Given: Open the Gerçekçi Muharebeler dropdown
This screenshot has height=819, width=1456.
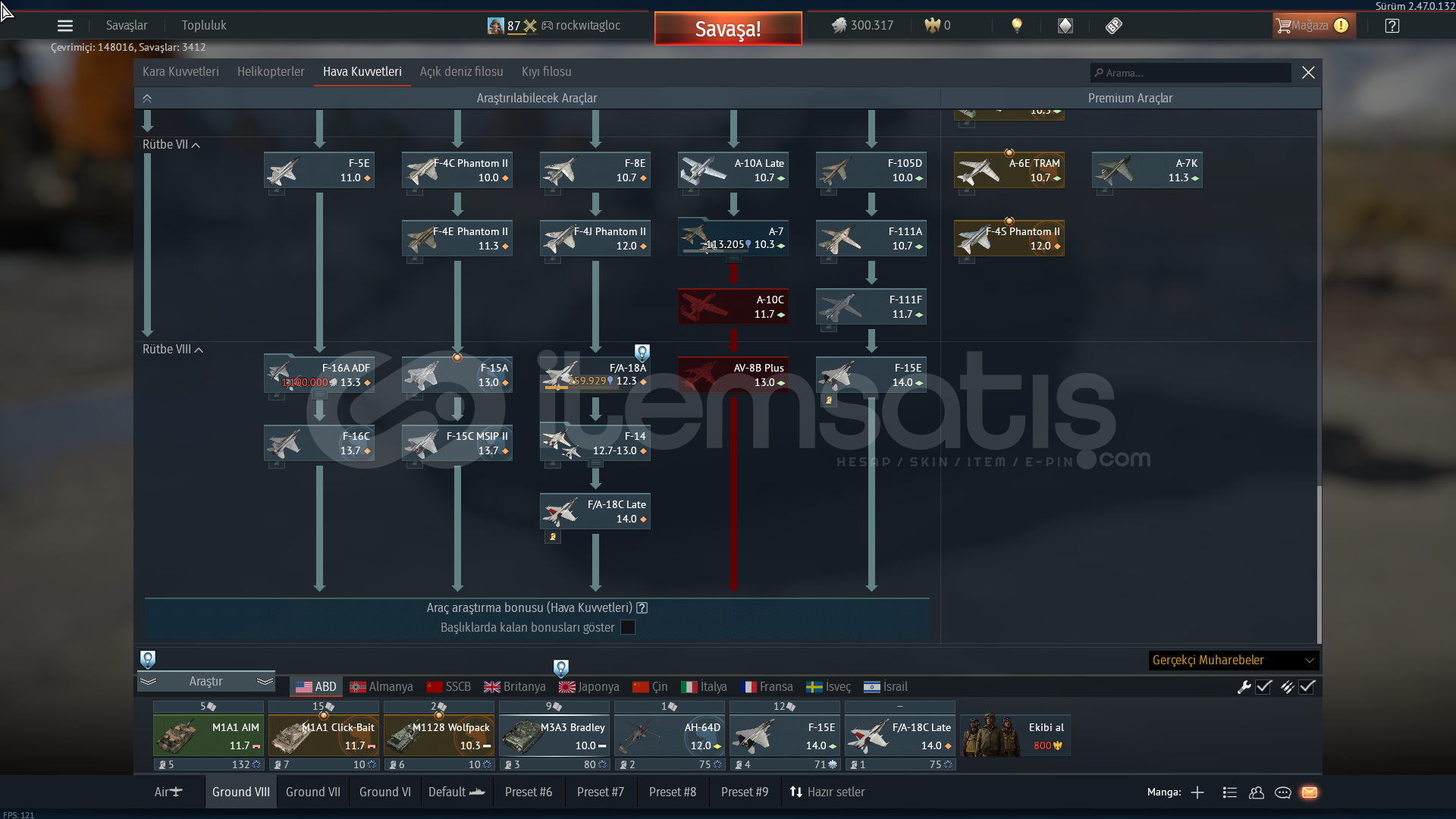Looking at the screenshot, I should click(x=1234, y=661).
